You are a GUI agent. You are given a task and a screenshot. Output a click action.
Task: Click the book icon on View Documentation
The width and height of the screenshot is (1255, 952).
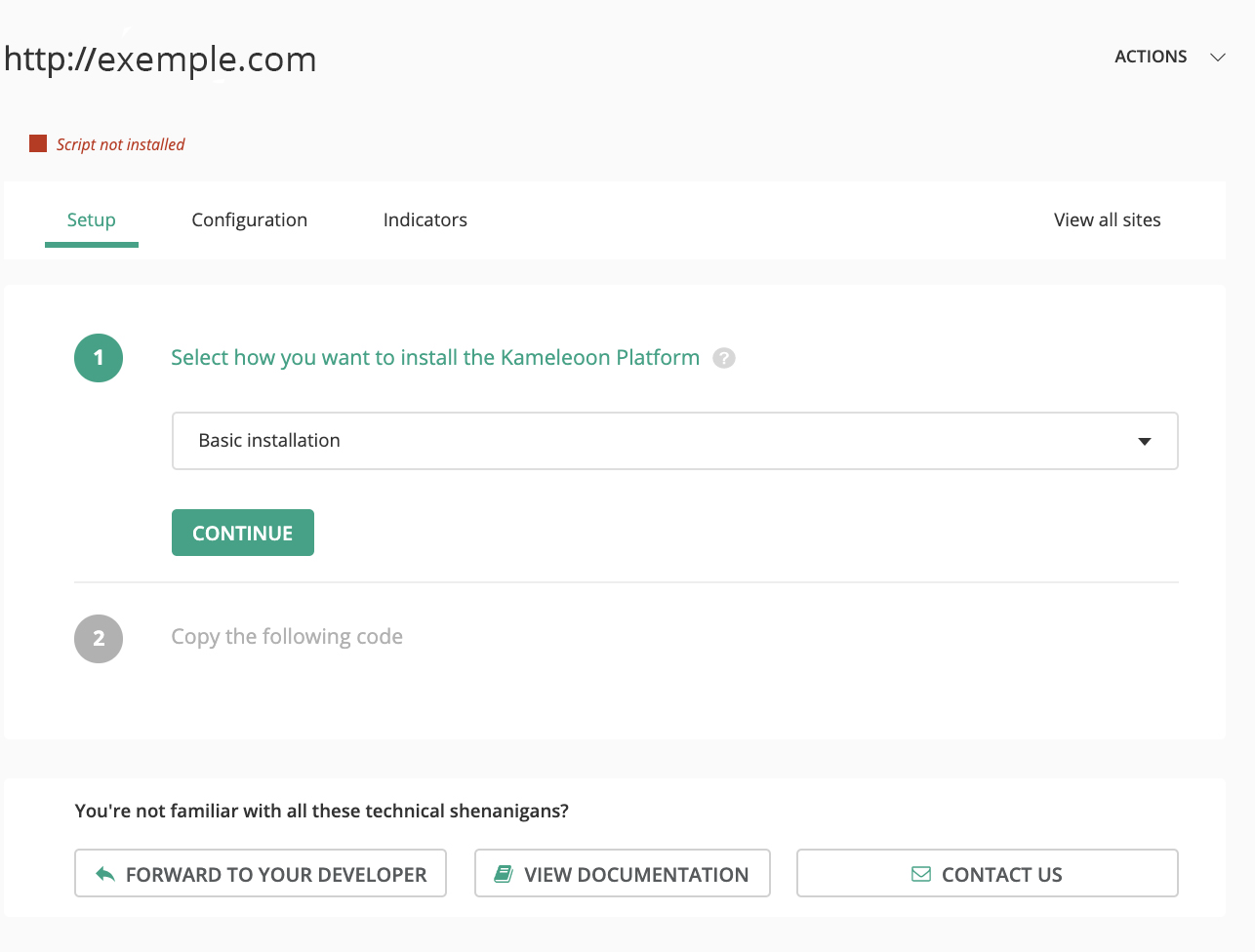[x=504, y=874]
